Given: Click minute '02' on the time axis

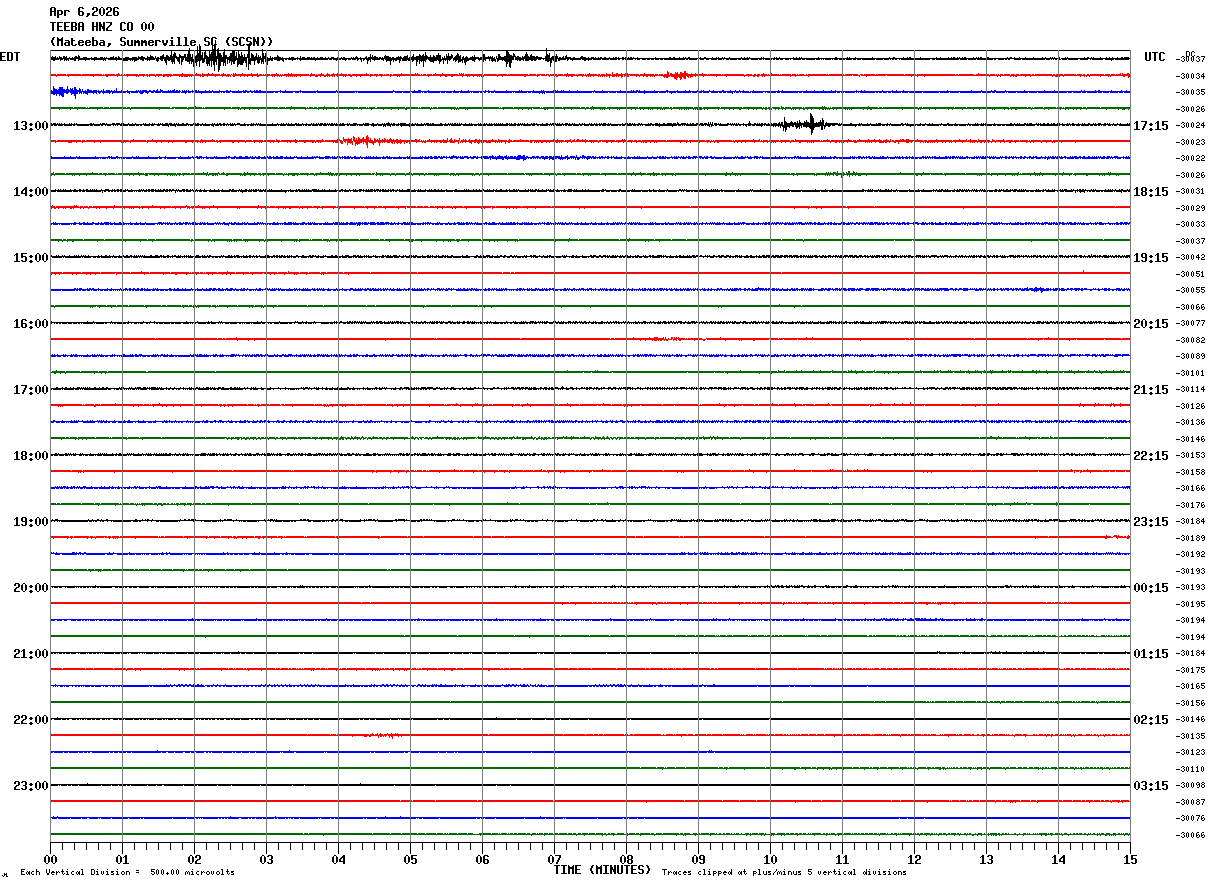Looking at the screenshot, I should (194, 859).
